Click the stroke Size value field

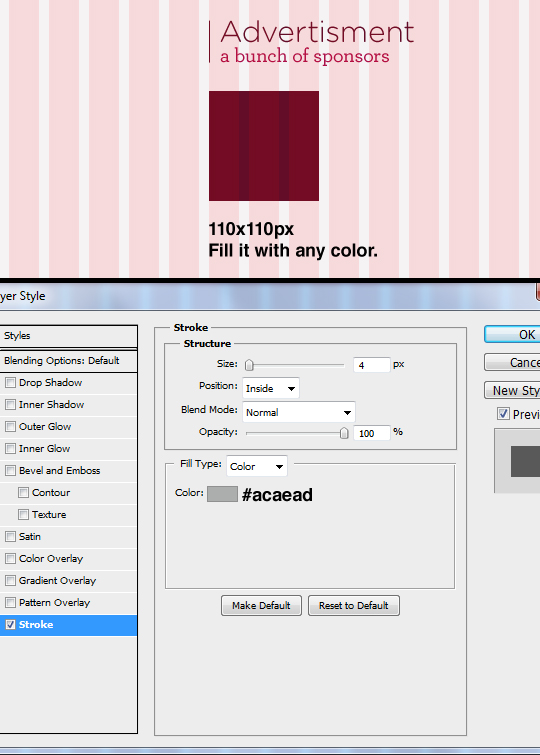pyautogui.click(x=371, y=365)
